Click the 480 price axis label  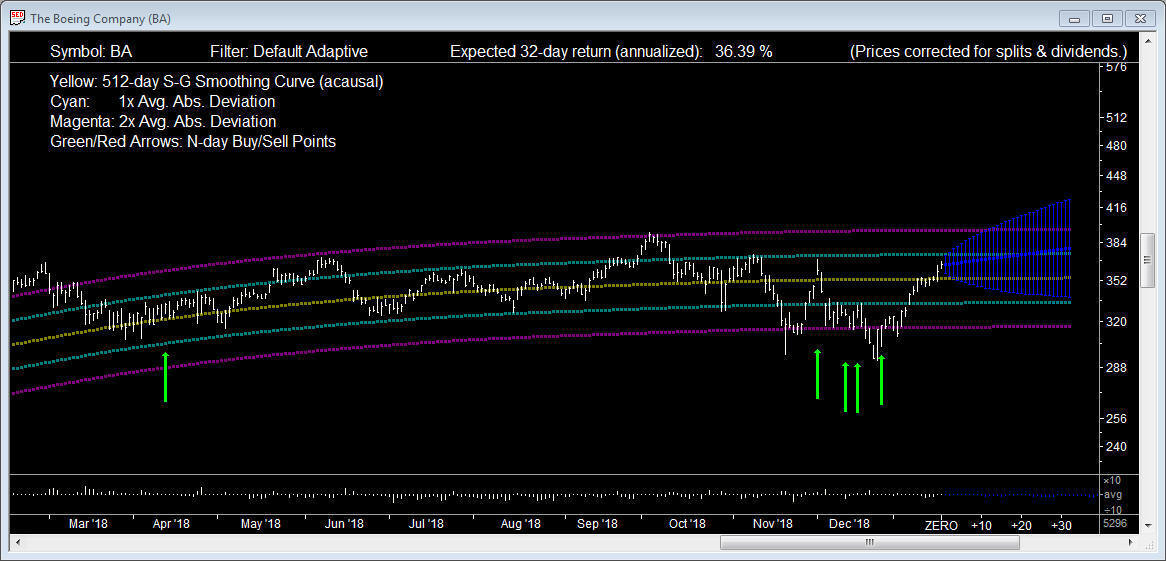1117,146
